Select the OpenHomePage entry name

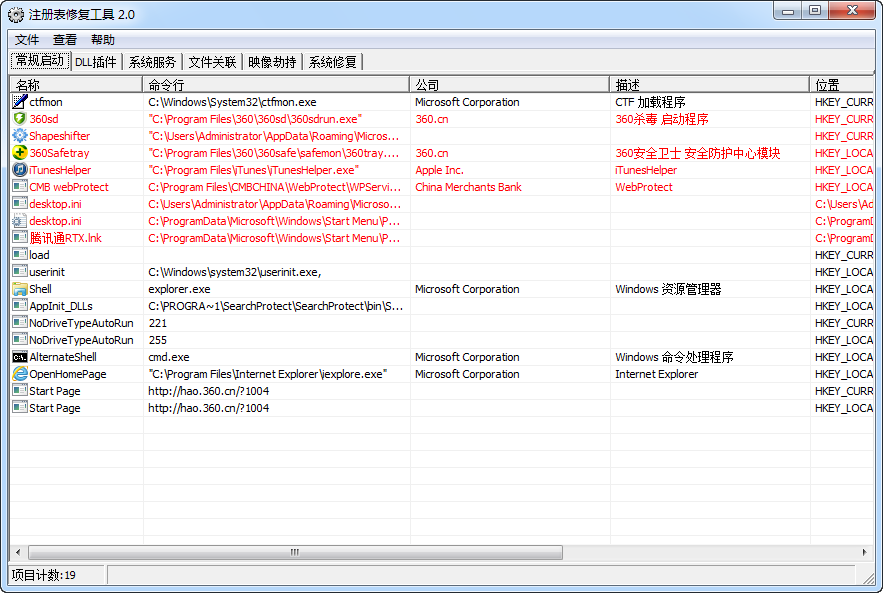tap(68, 374)
